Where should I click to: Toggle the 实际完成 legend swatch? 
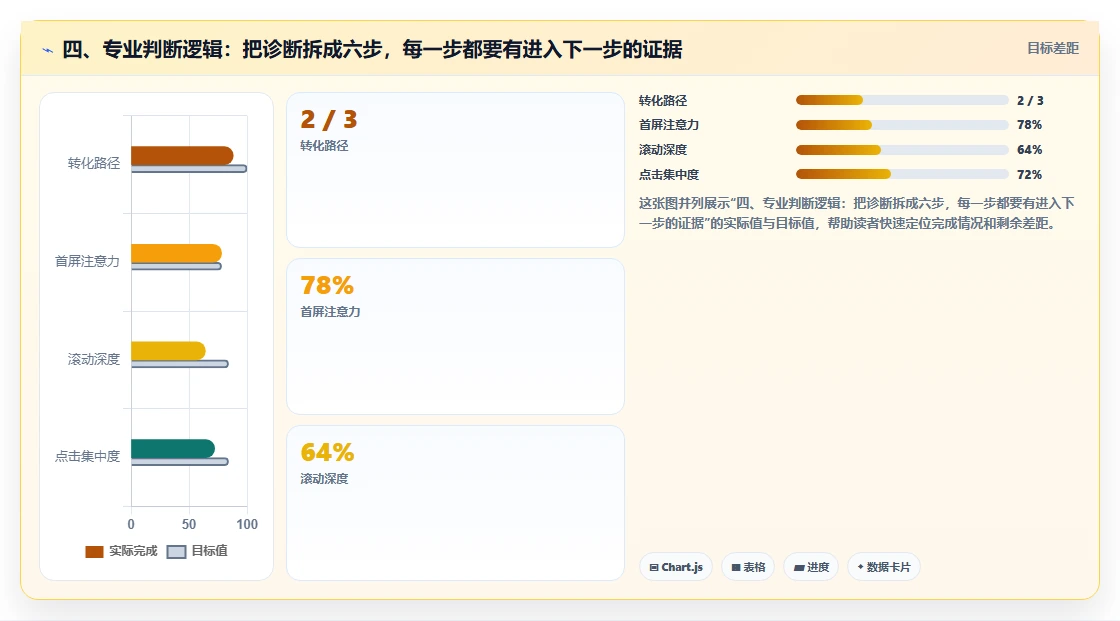pos(94,552)
